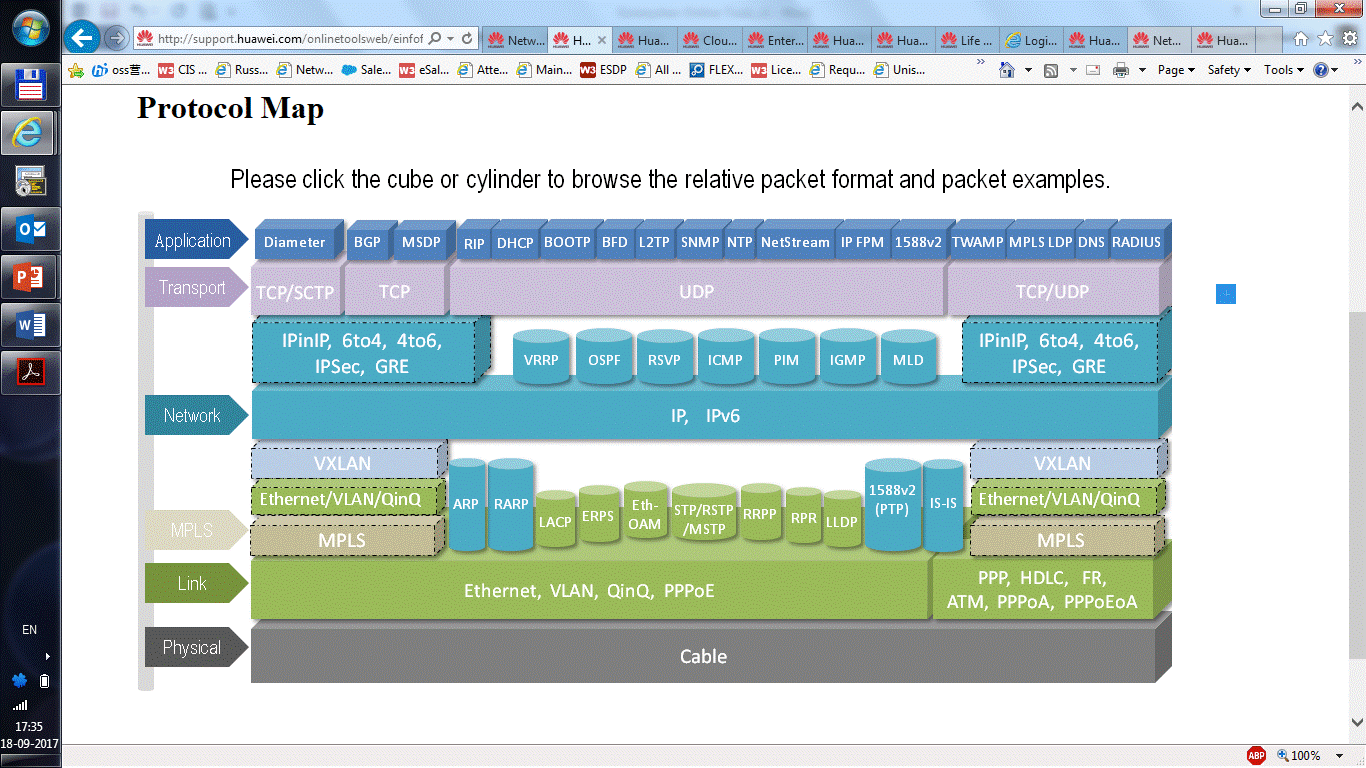Switch to the Logi... browser tab

[x=1033, y=40]
